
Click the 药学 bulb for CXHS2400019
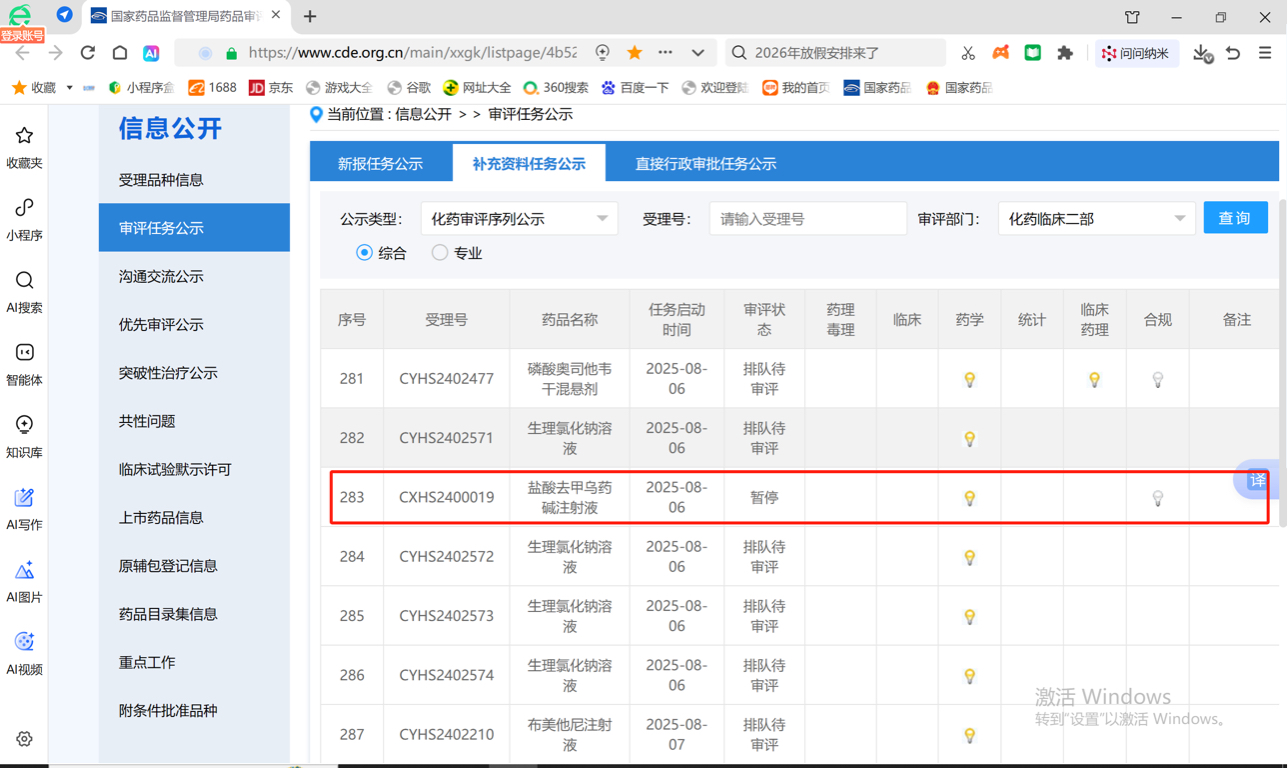click(969, 497)
